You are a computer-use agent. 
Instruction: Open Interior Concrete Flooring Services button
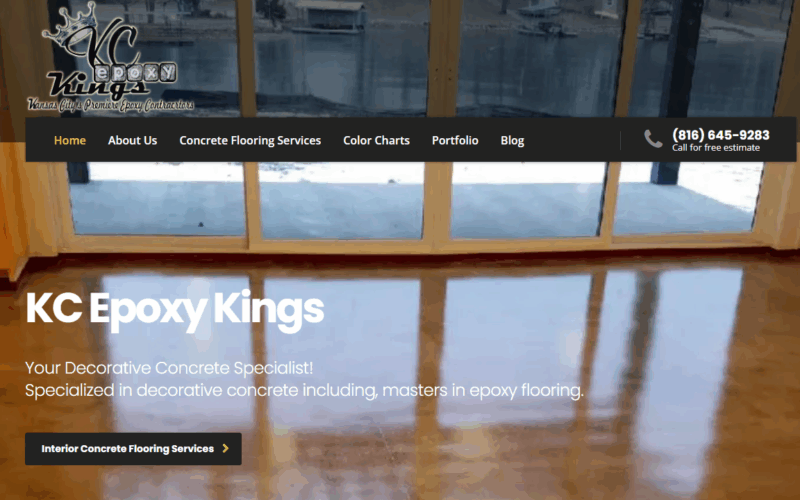[x=133, y=449]
